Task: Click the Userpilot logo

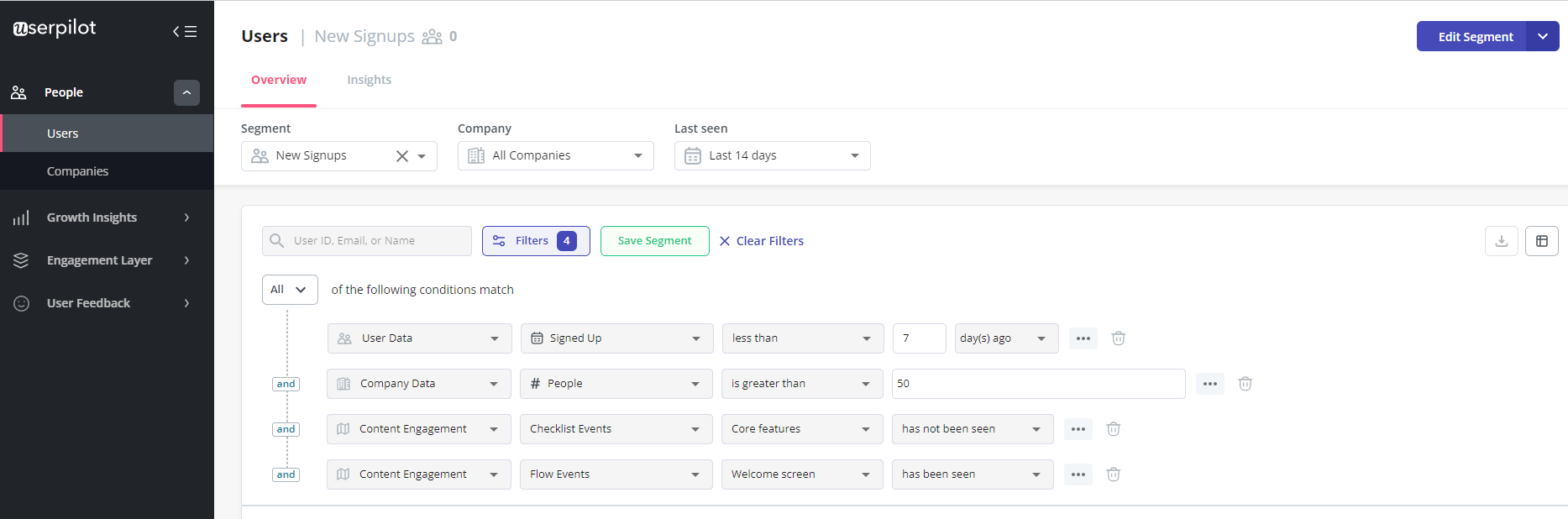Action: 55,28
